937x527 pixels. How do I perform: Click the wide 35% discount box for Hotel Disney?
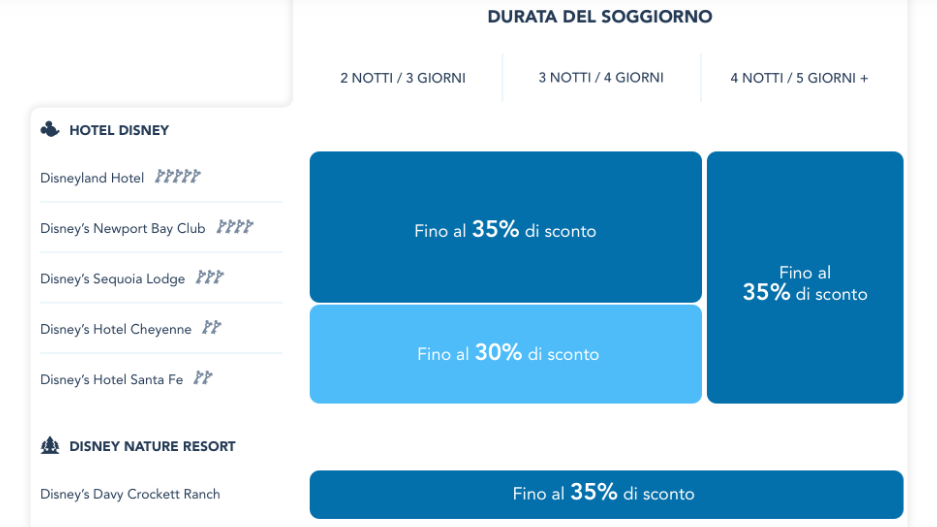click(x=506, y=227)
